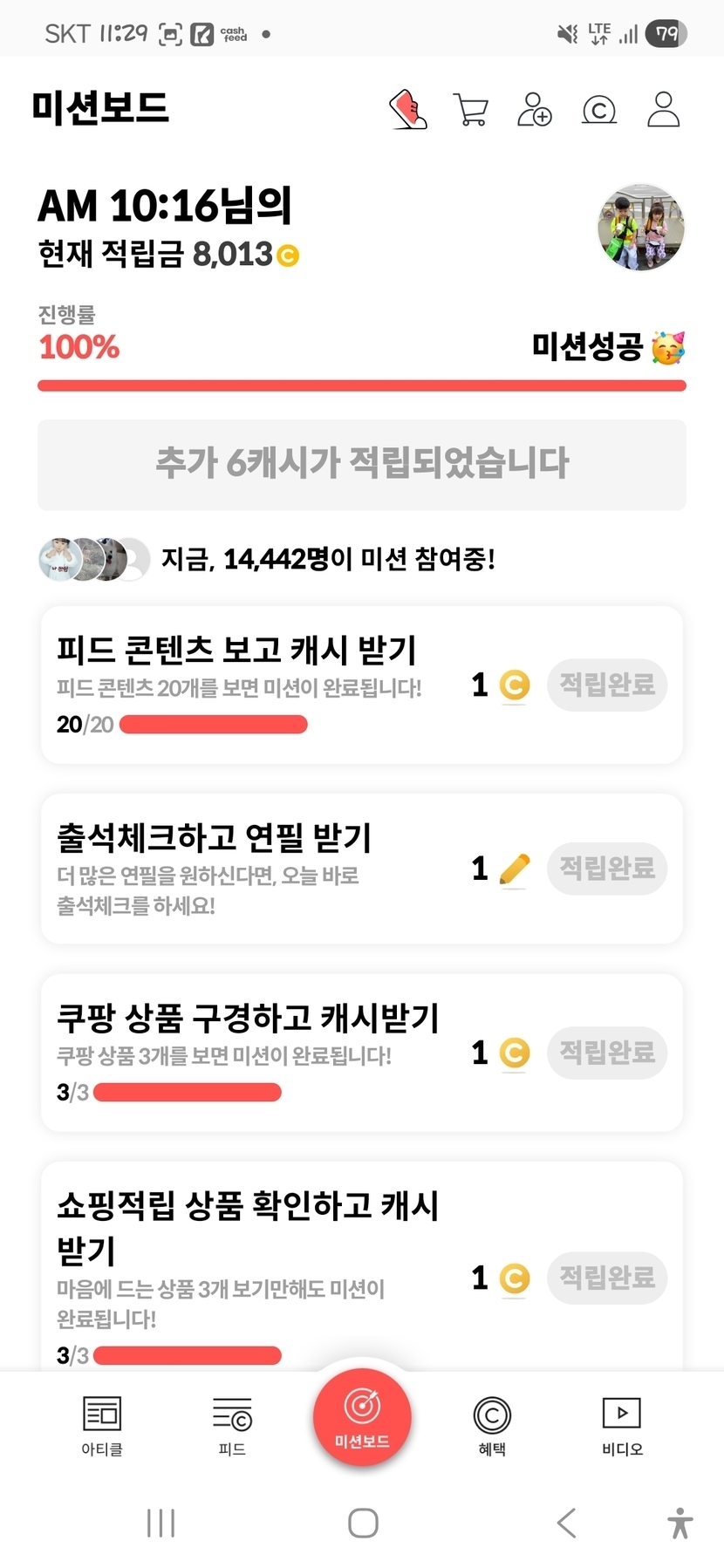The width and height of the screenshot is (724, 1568).
Task: Tap 적립완료 button for 쇼핑적립 mission
Action: (607, 1278)
